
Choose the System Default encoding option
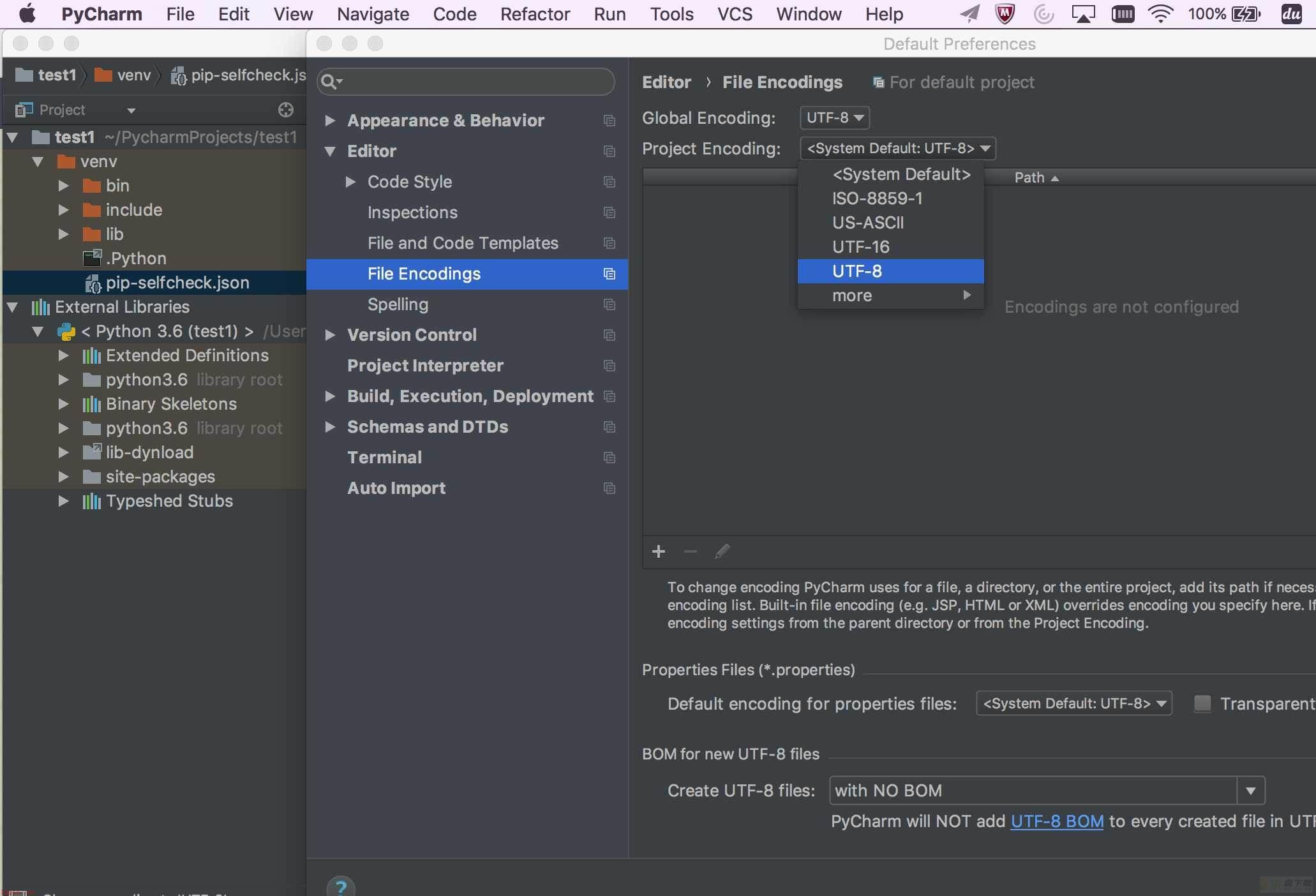[x=890, y=174]
